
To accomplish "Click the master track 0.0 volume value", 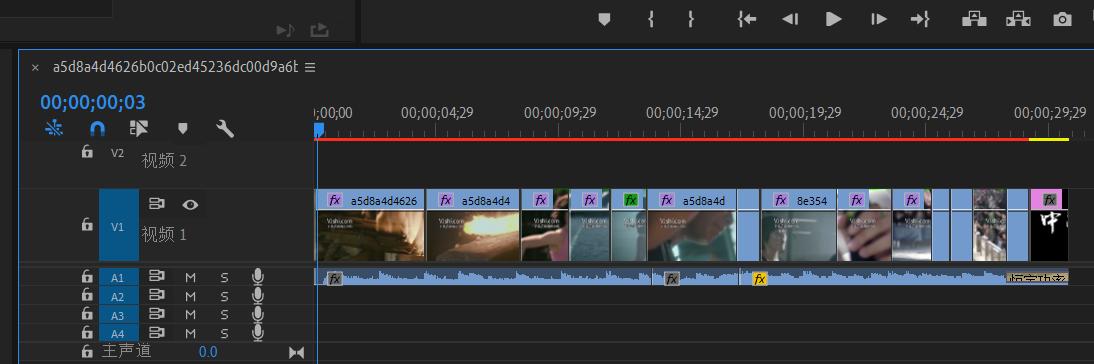I will click(x=208, y=352).
